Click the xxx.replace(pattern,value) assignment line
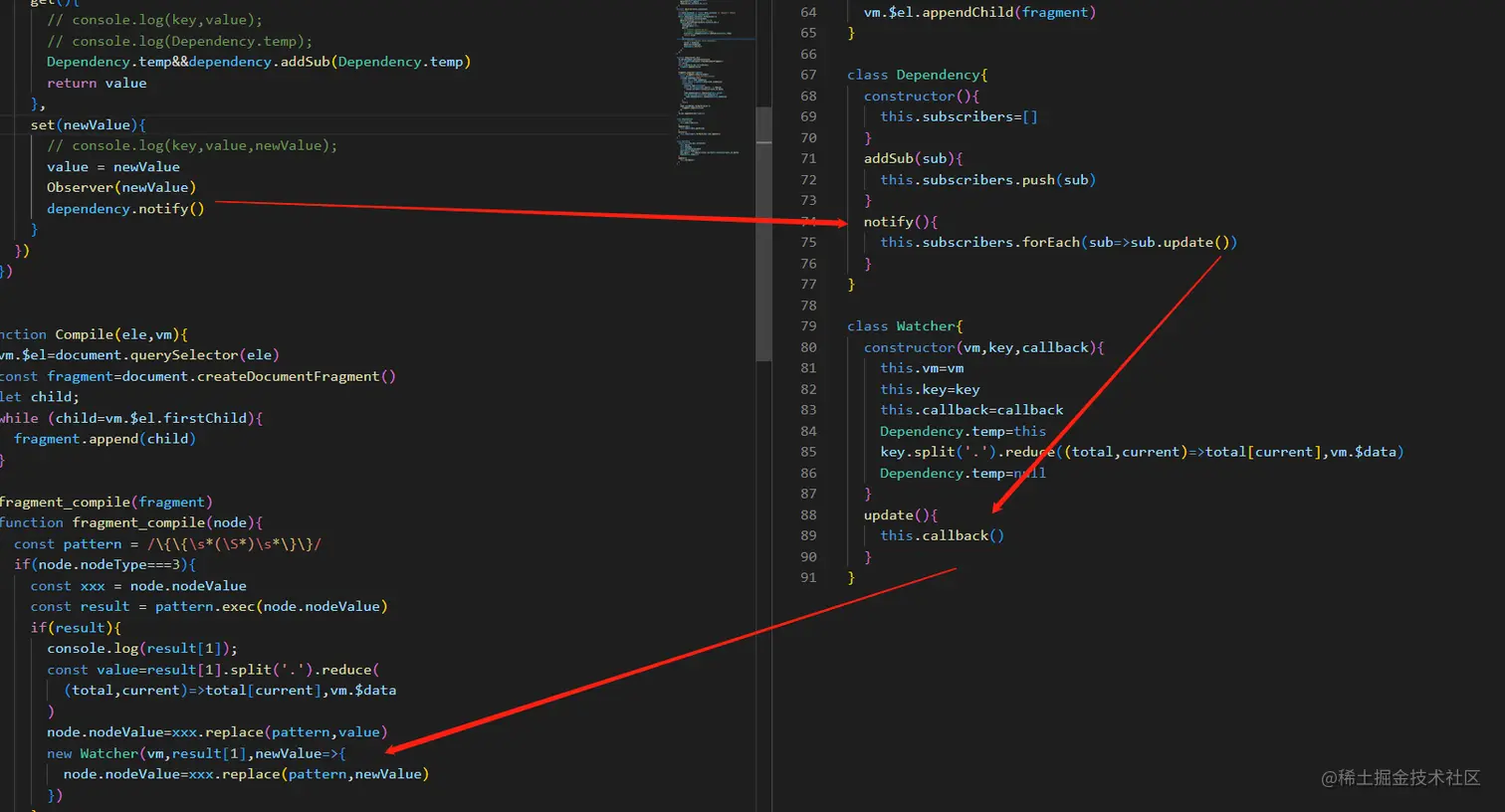Image resolution: width=1505 pixels, height=812 pixels. [217, 731]
